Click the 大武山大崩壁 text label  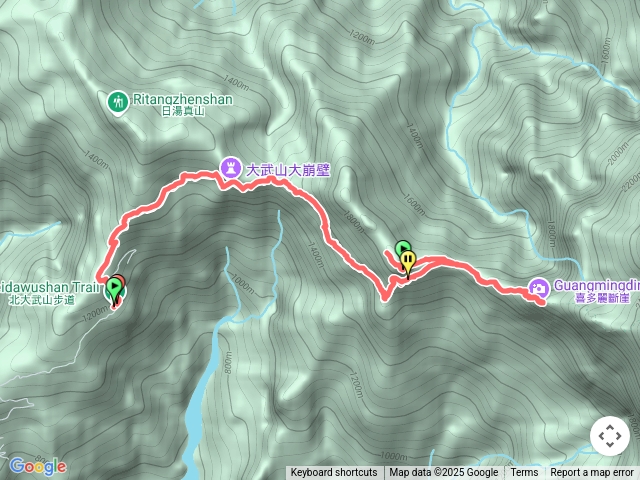tap(288, 170)
